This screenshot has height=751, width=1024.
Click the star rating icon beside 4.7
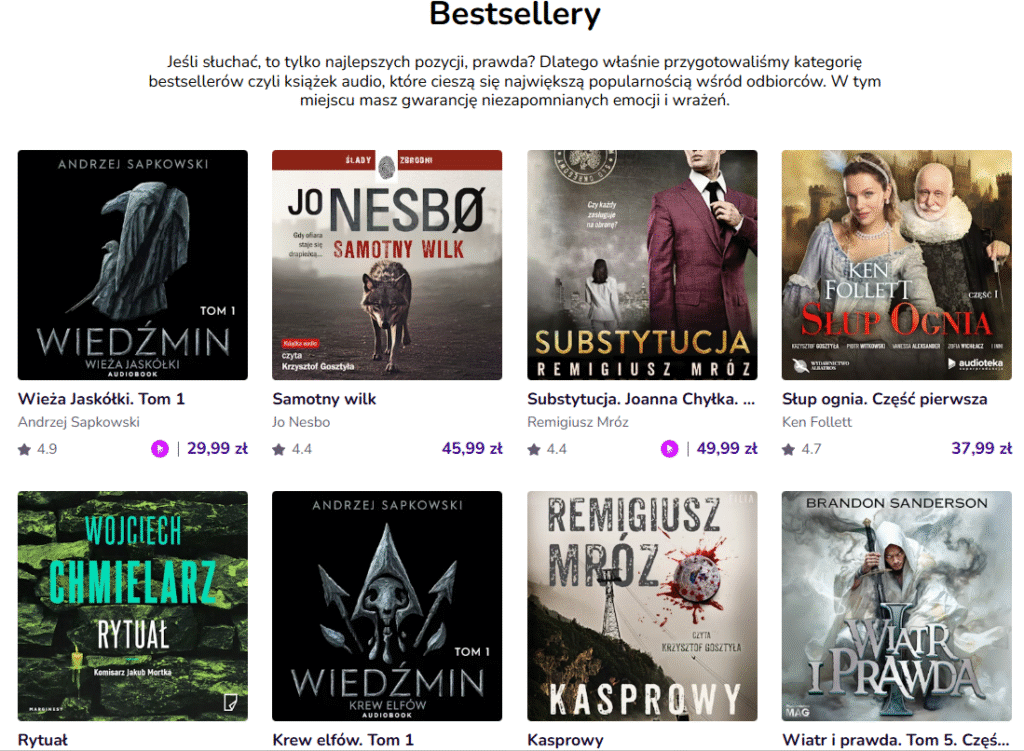tap(788, 449)
